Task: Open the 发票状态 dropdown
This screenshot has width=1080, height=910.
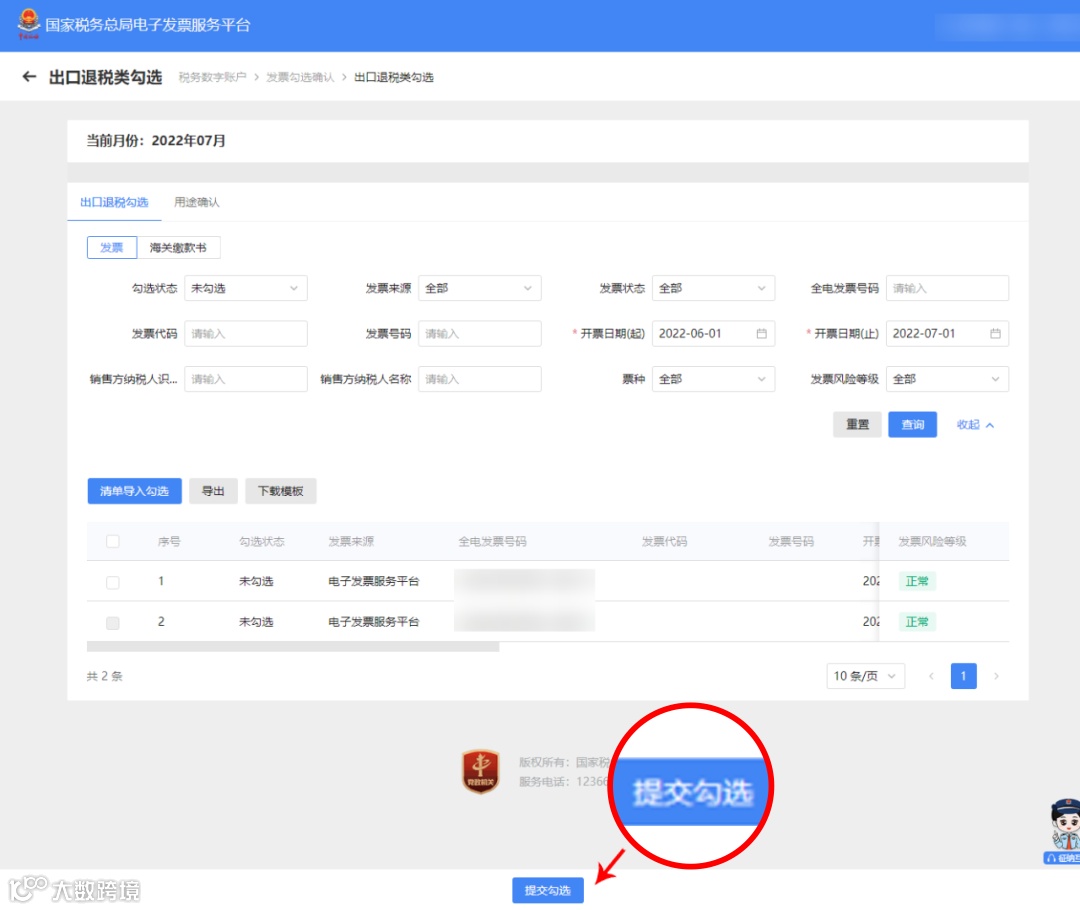Action: coord(713,288)
